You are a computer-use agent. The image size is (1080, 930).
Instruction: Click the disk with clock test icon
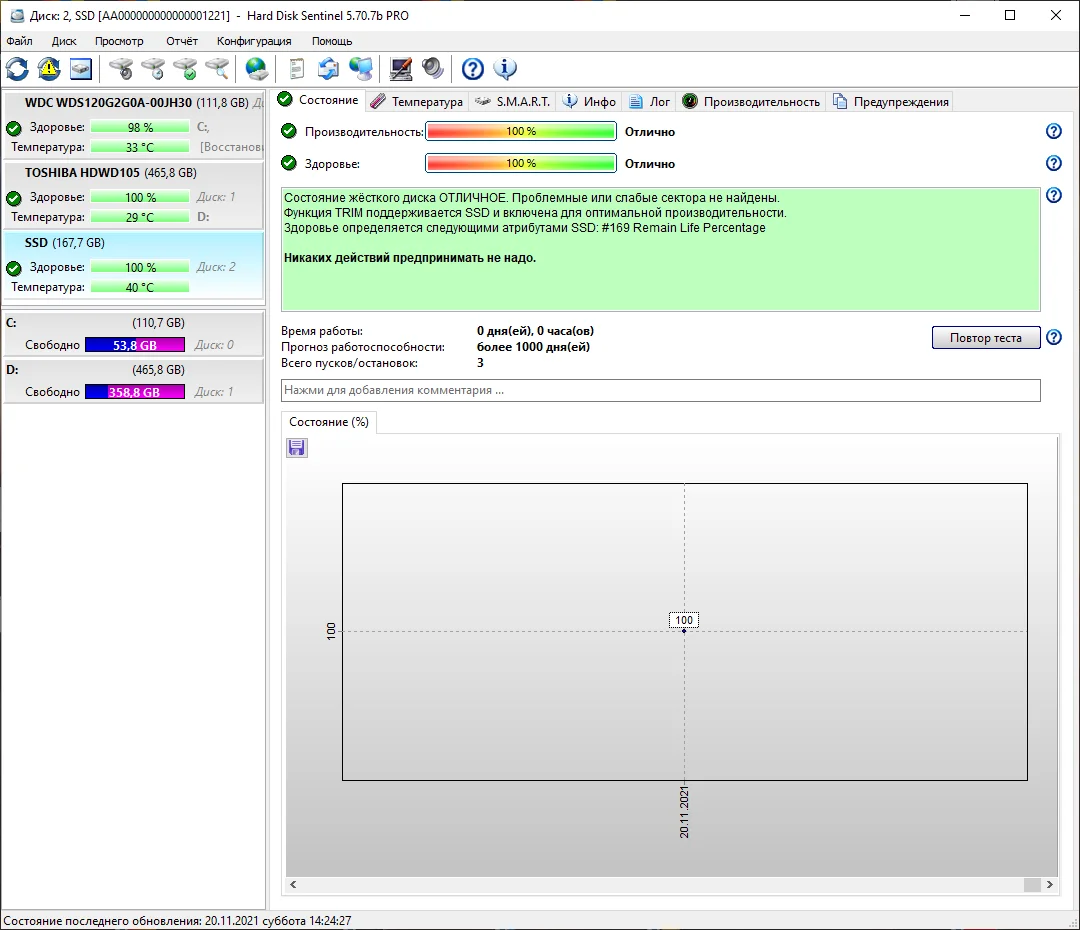click(x=153, y=69)
